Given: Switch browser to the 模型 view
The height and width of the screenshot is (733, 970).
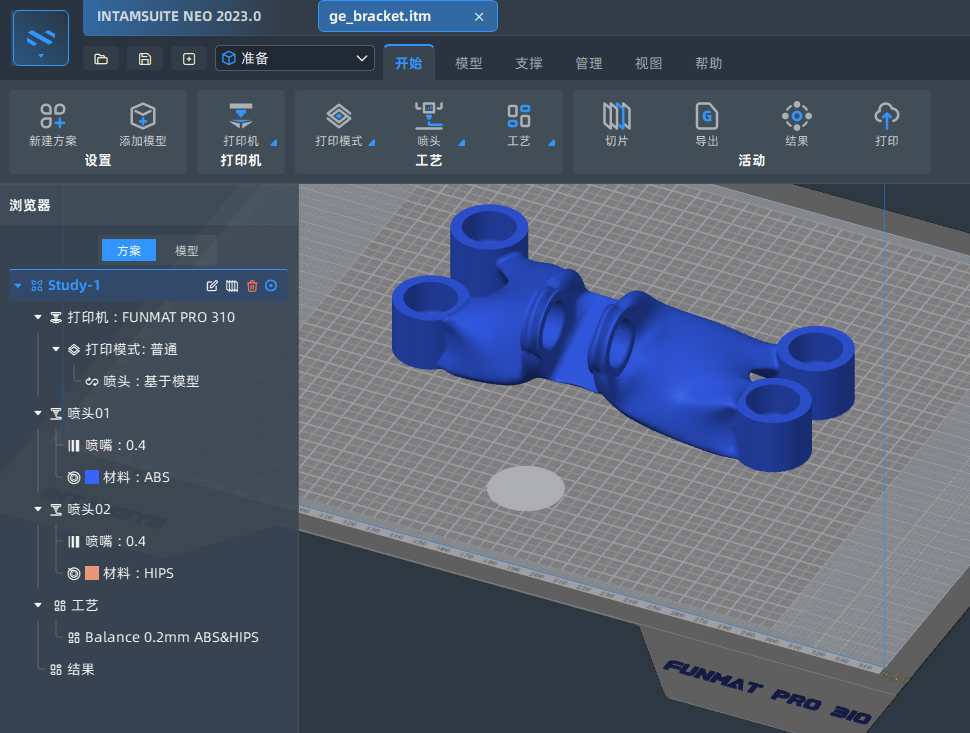Looking at the screenshot, I should 187,251.
